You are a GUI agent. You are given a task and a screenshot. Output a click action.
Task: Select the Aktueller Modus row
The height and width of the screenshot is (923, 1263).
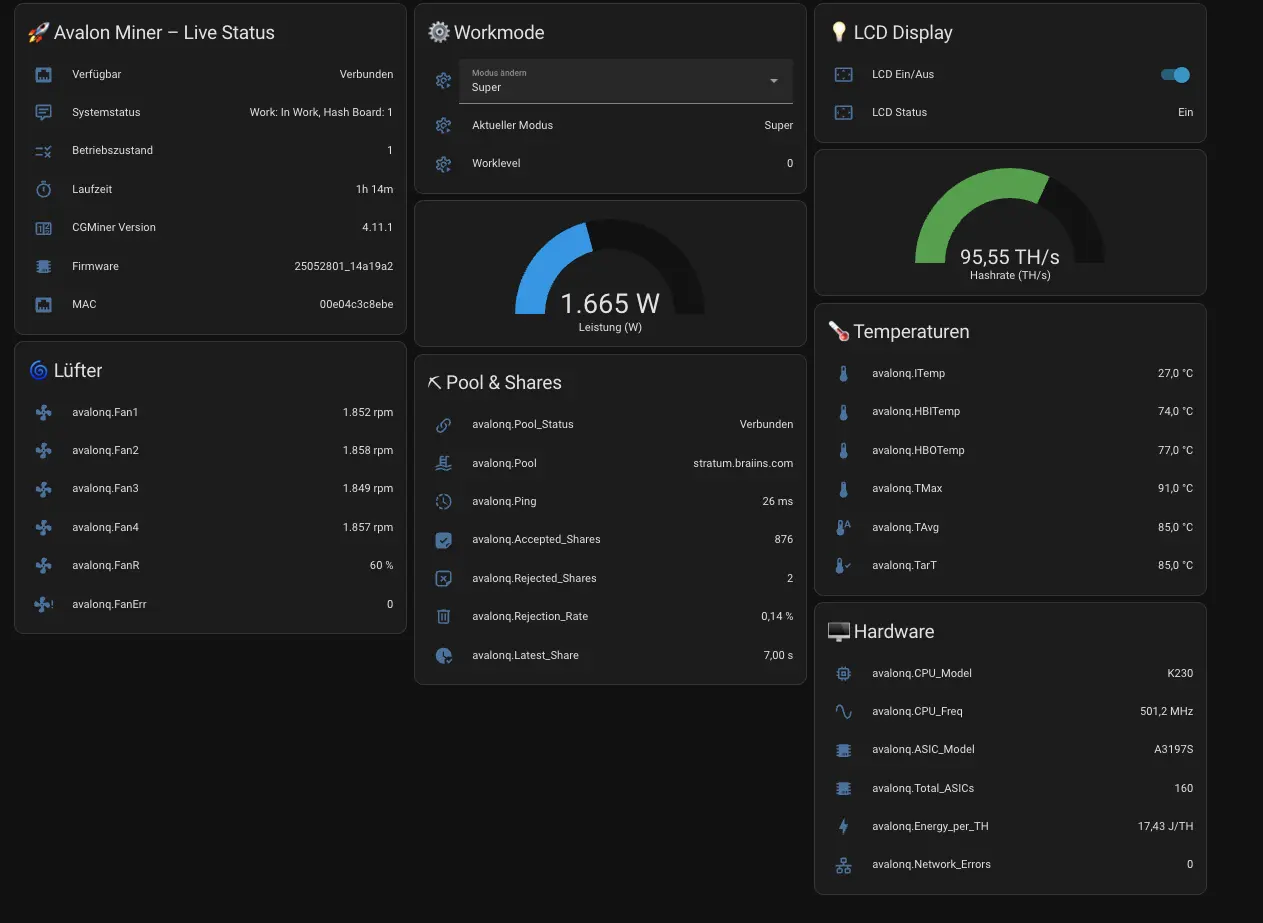[610, 126]
